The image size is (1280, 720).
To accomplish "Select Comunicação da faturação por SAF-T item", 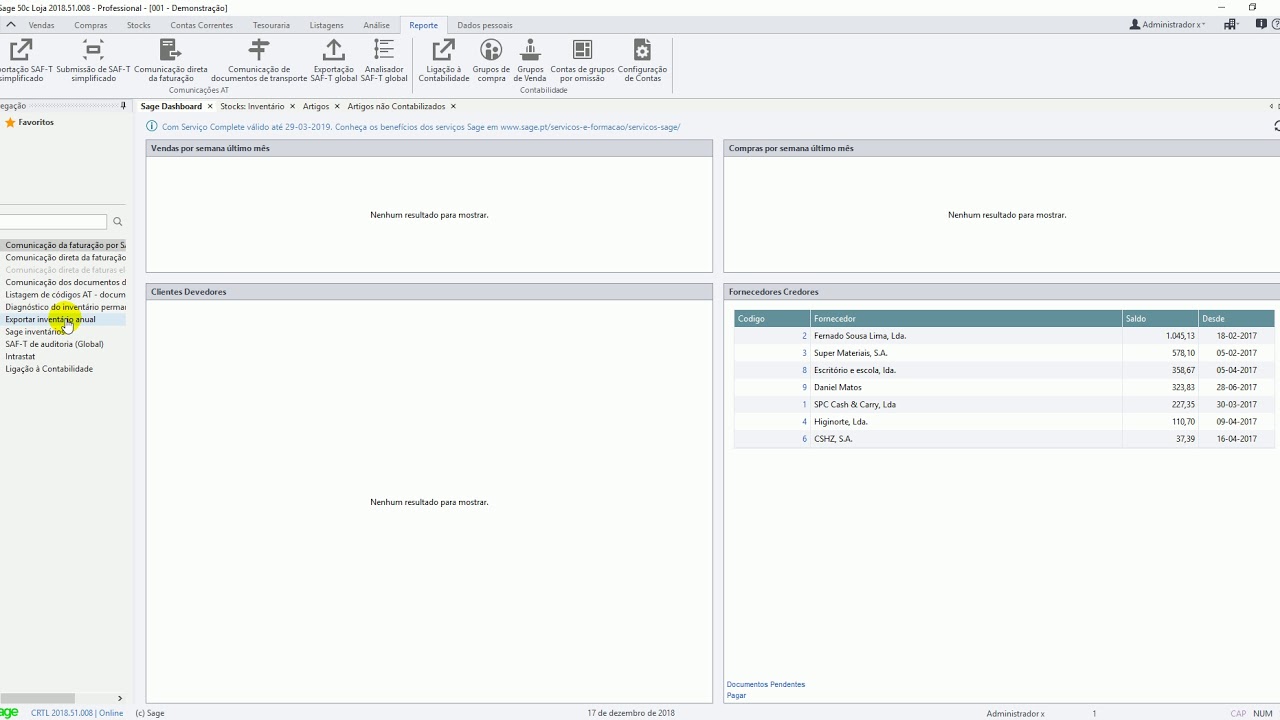I will [65, 245].
